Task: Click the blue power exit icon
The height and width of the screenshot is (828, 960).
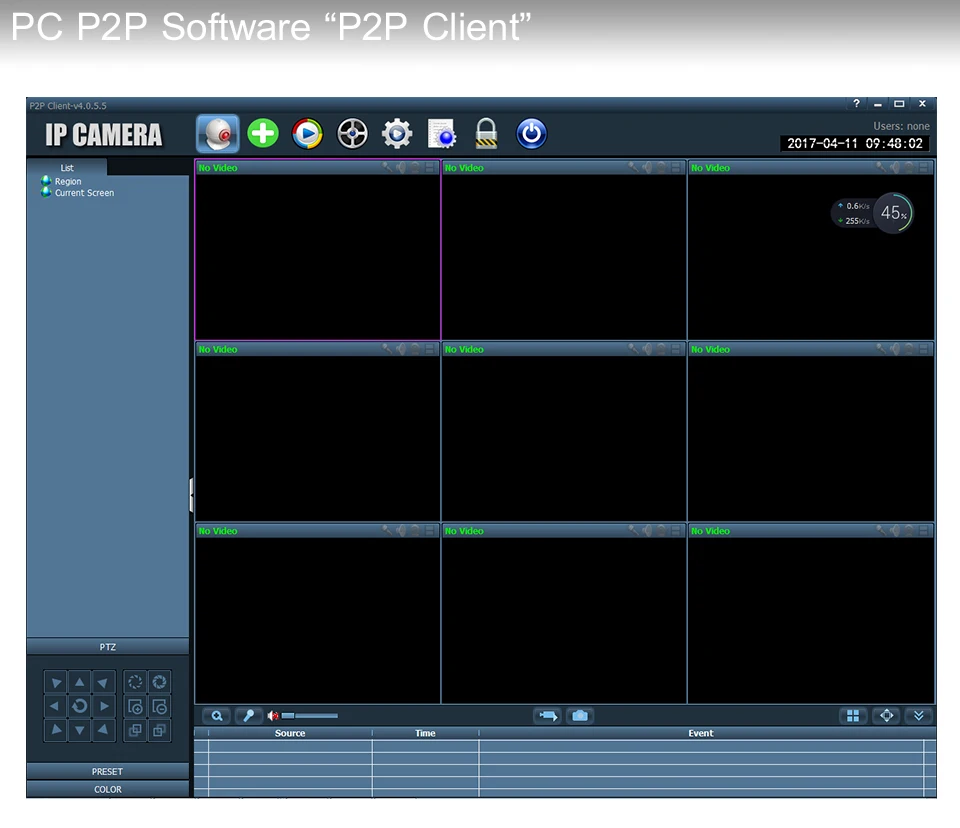Action: click(531, 134)
